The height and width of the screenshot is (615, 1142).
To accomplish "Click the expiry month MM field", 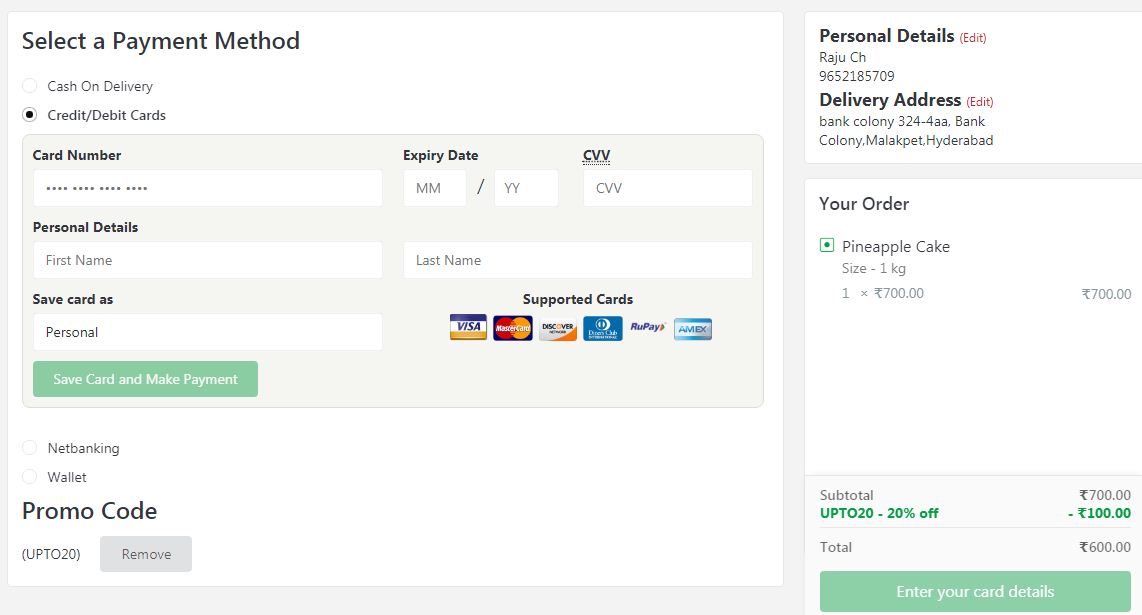I will click(435, 188).
